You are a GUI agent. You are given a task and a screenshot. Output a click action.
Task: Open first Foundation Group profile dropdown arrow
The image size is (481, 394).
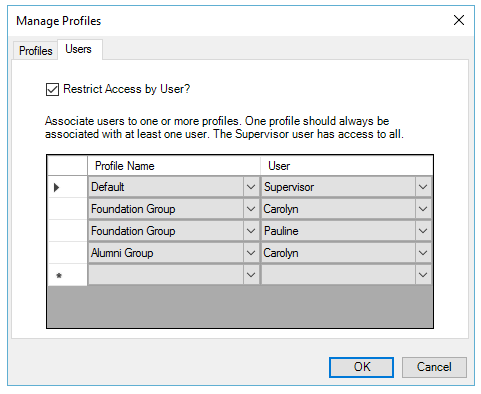click(x=251, y=209)
